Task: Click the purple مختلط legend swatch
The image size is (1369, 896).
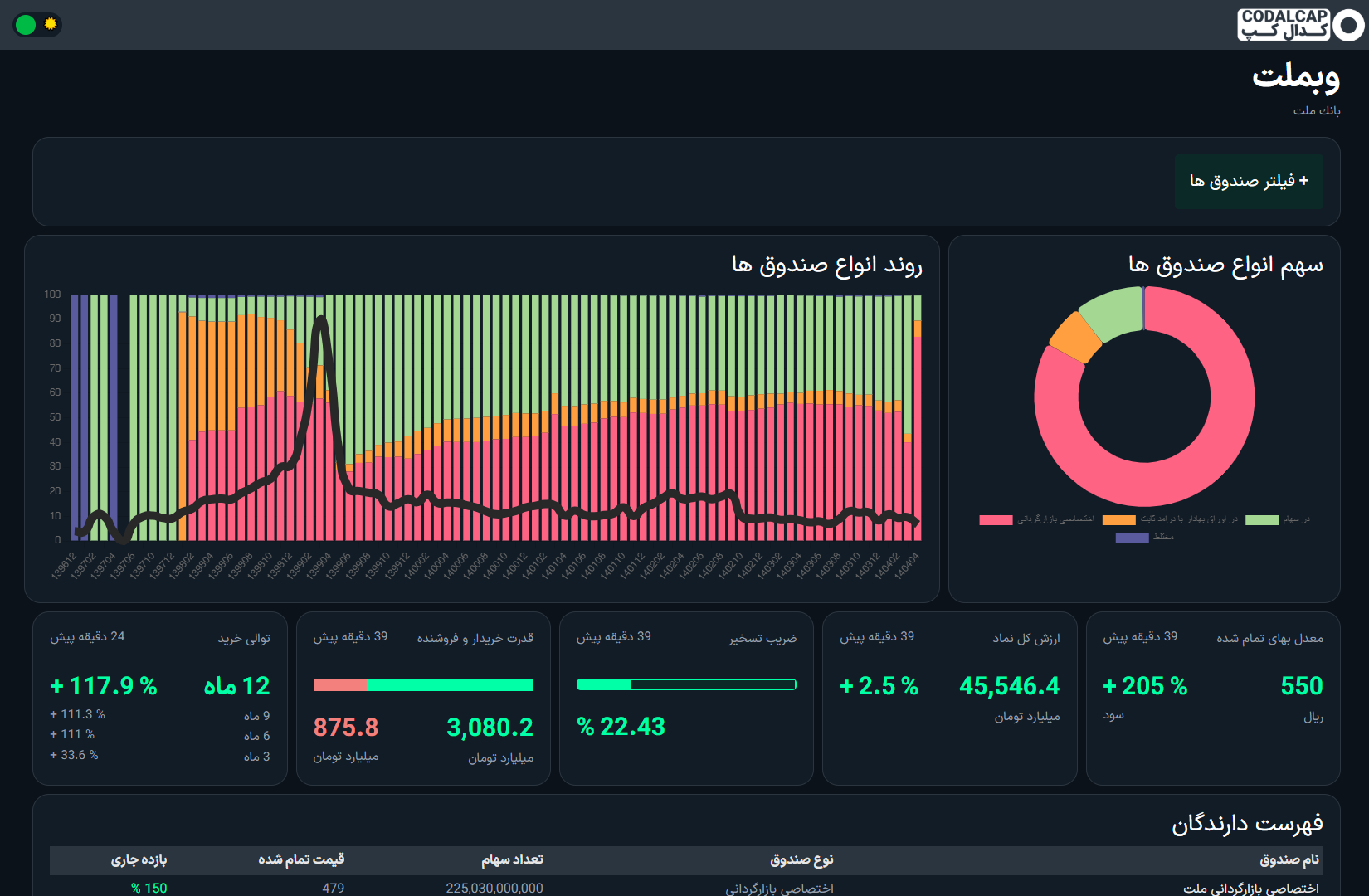Action: coord(1132,538)
